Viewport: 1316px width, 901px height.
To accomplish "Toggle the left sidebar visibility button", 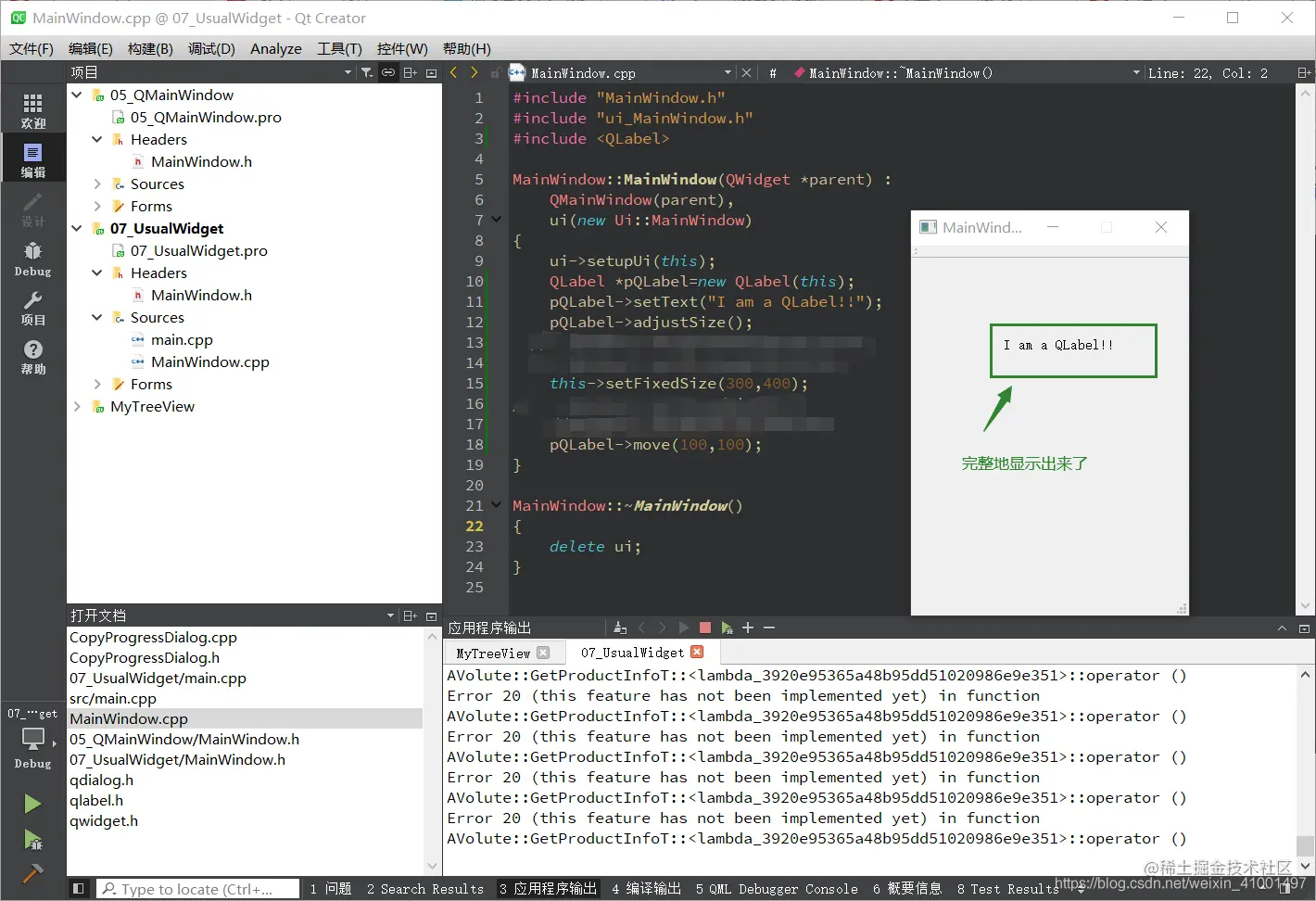I will [x=78, y=889].
